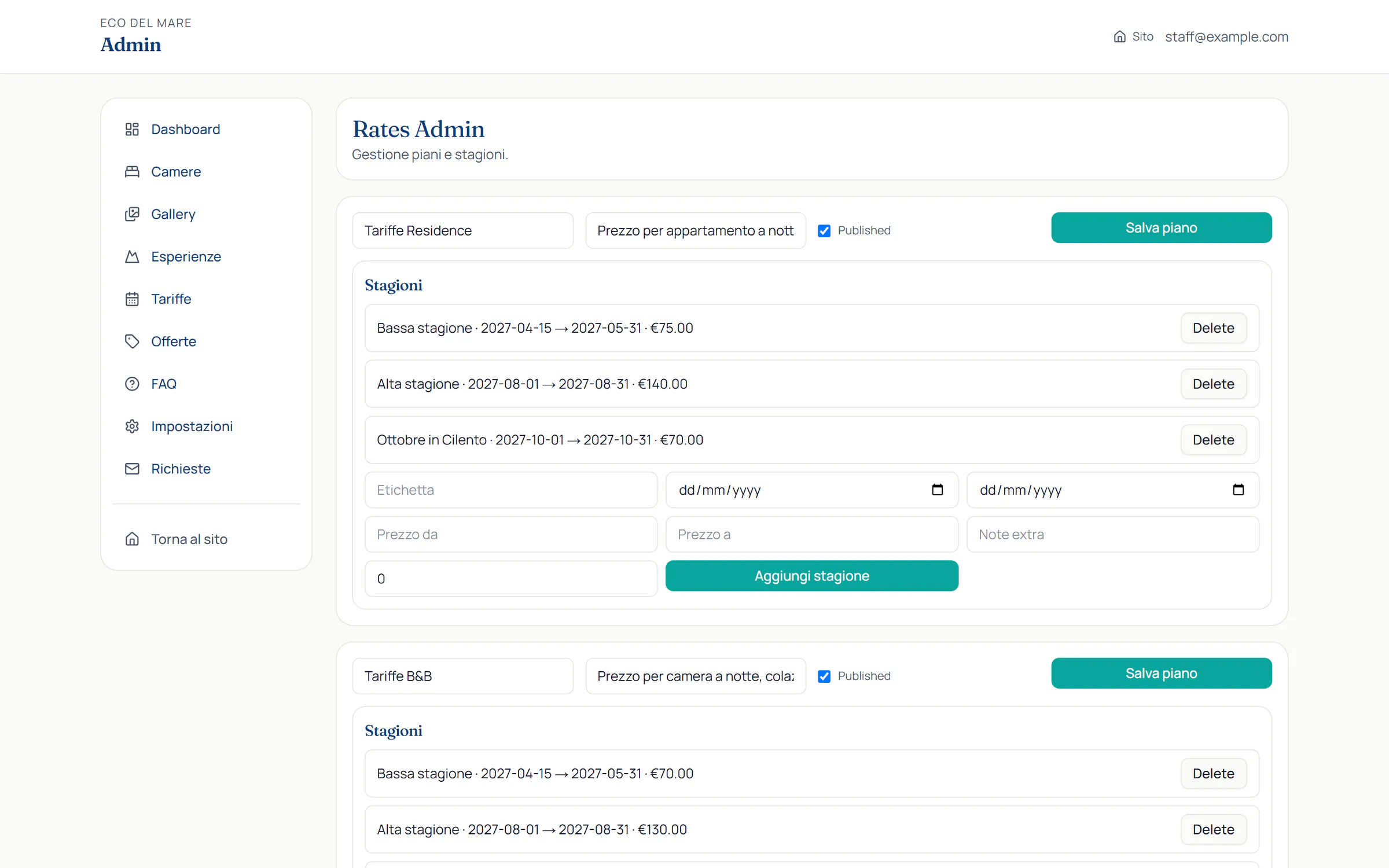Image resolution: width=1389 pixels, height=868 pixels.
Task: Click the Prezzo per camera description field
Action: pyautogui.click(x=695, y=676)
